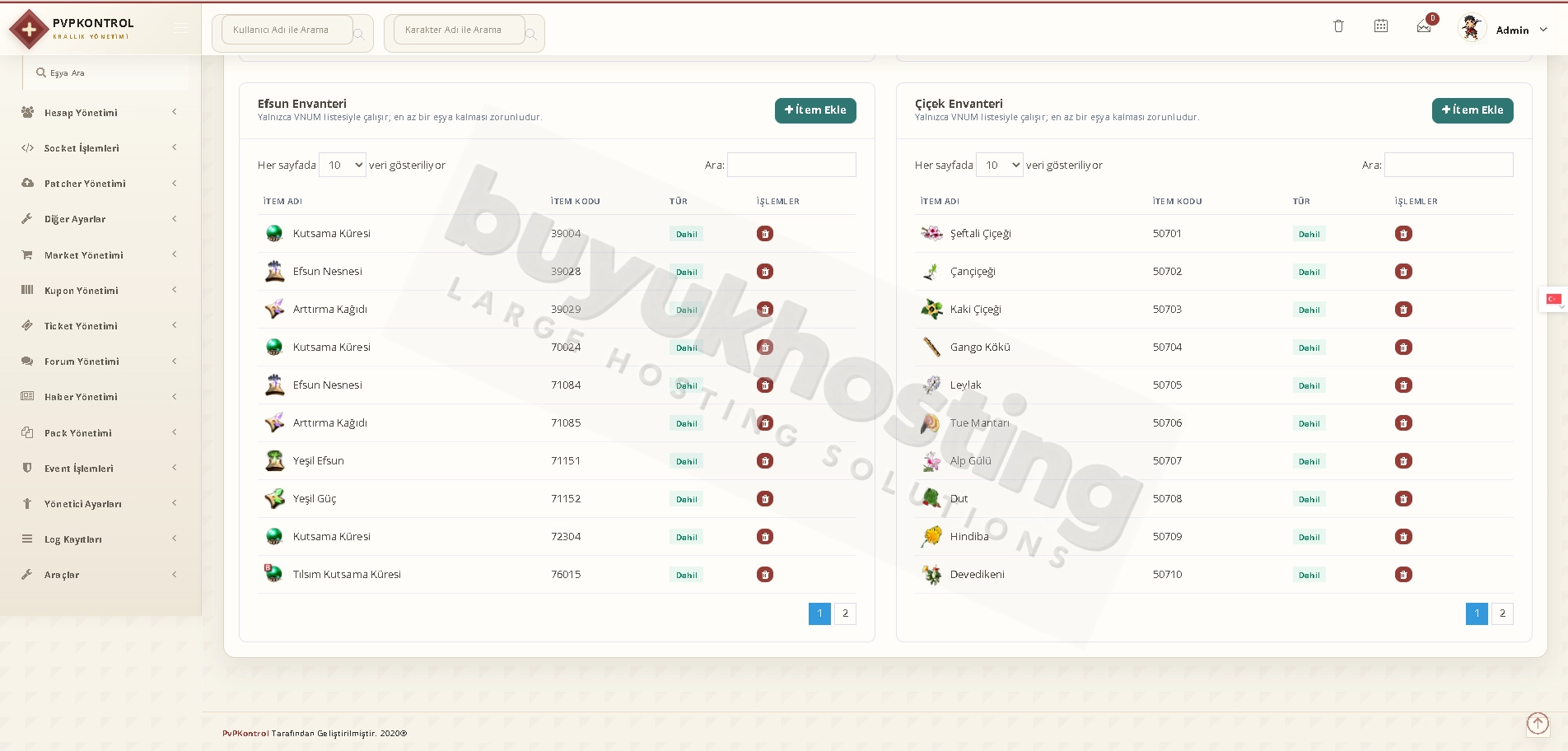Click the PvPKontrol logo
1568x751 pixels.
pyautogui.click(x=71, y=29)
